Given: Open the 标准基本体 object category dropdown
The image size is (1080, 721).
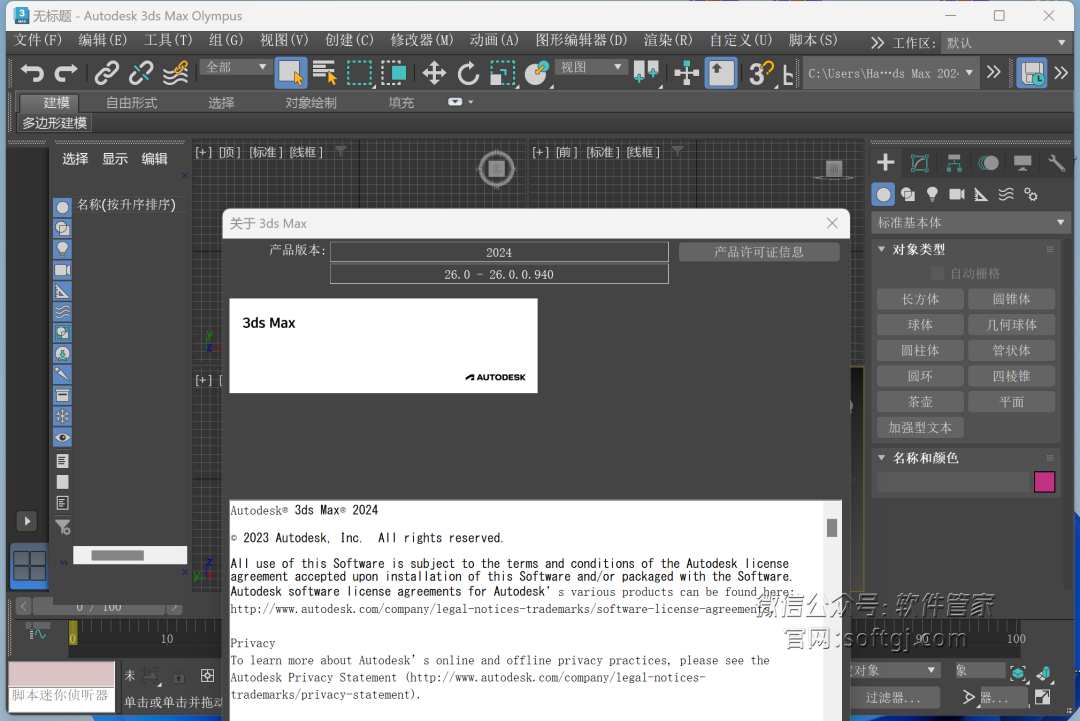Looking at the screenshot, I should (970, 223).
